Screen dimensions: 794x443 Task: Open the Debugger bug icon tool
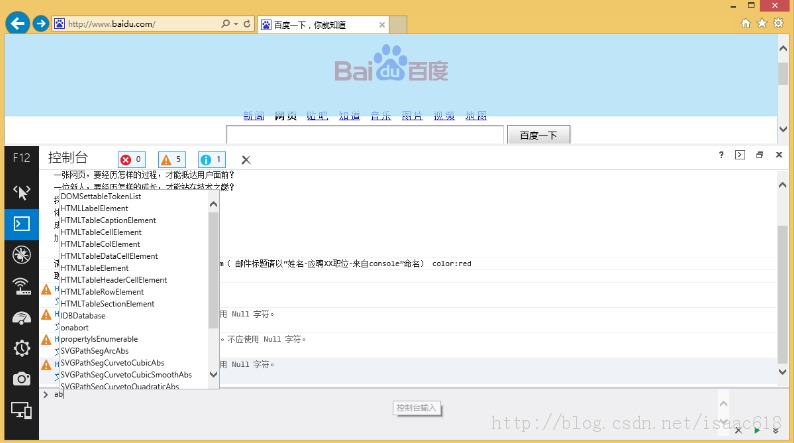(21, 255)
